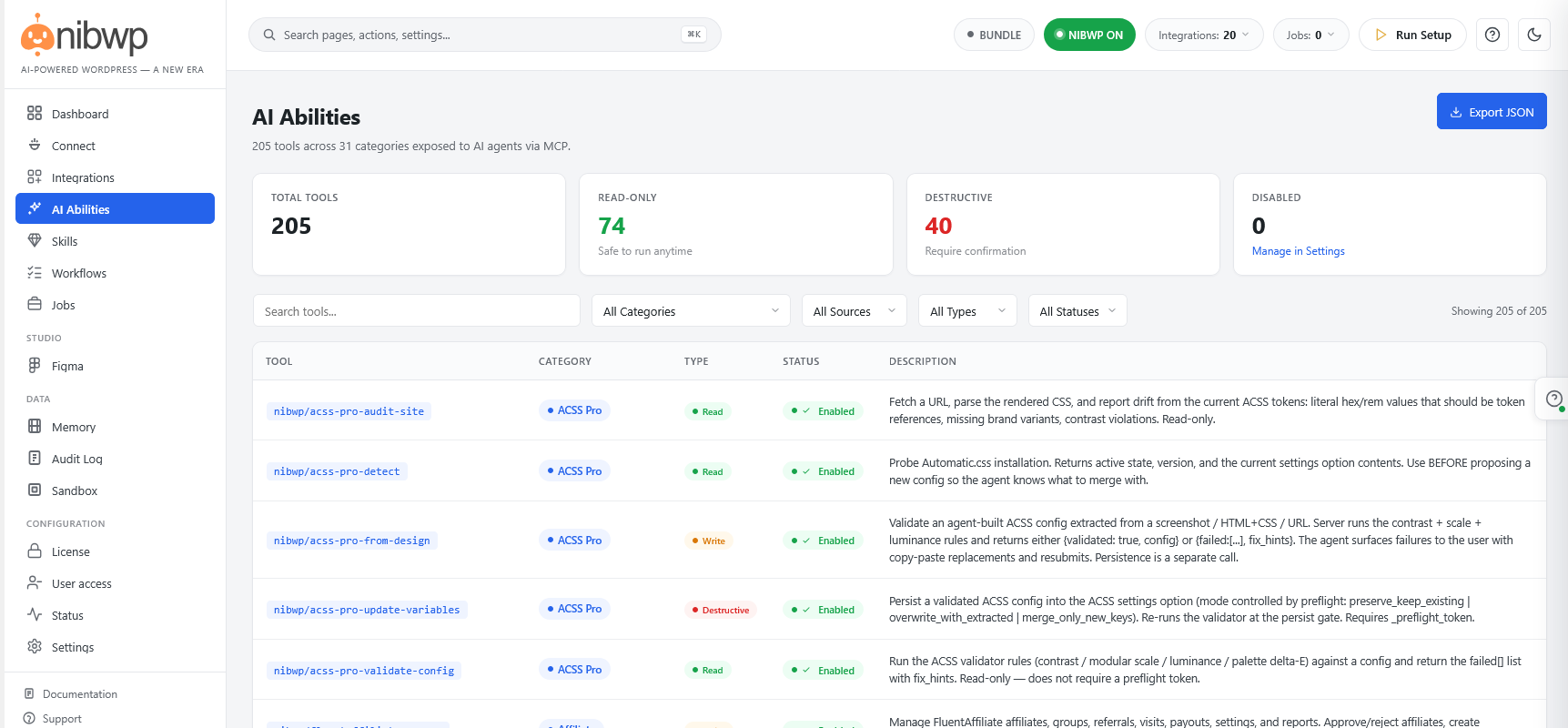Click the Audit Log document icon
Screen dimensions: 1568x728
35,458
